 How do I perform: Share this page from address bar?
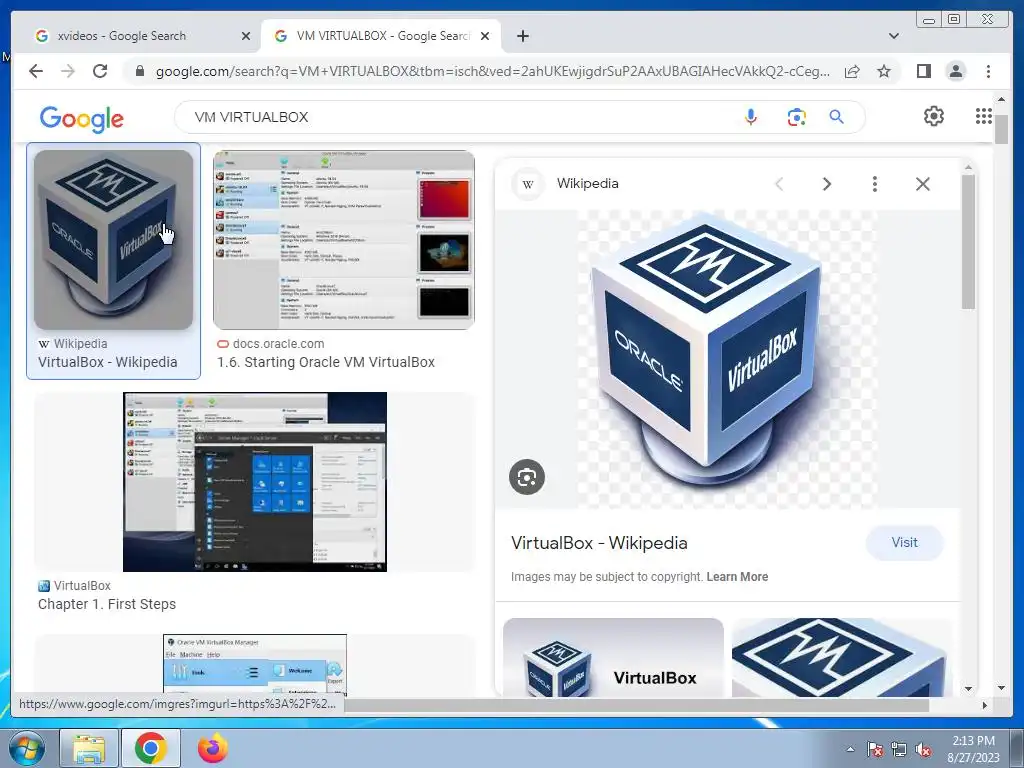tap(852, 71)
